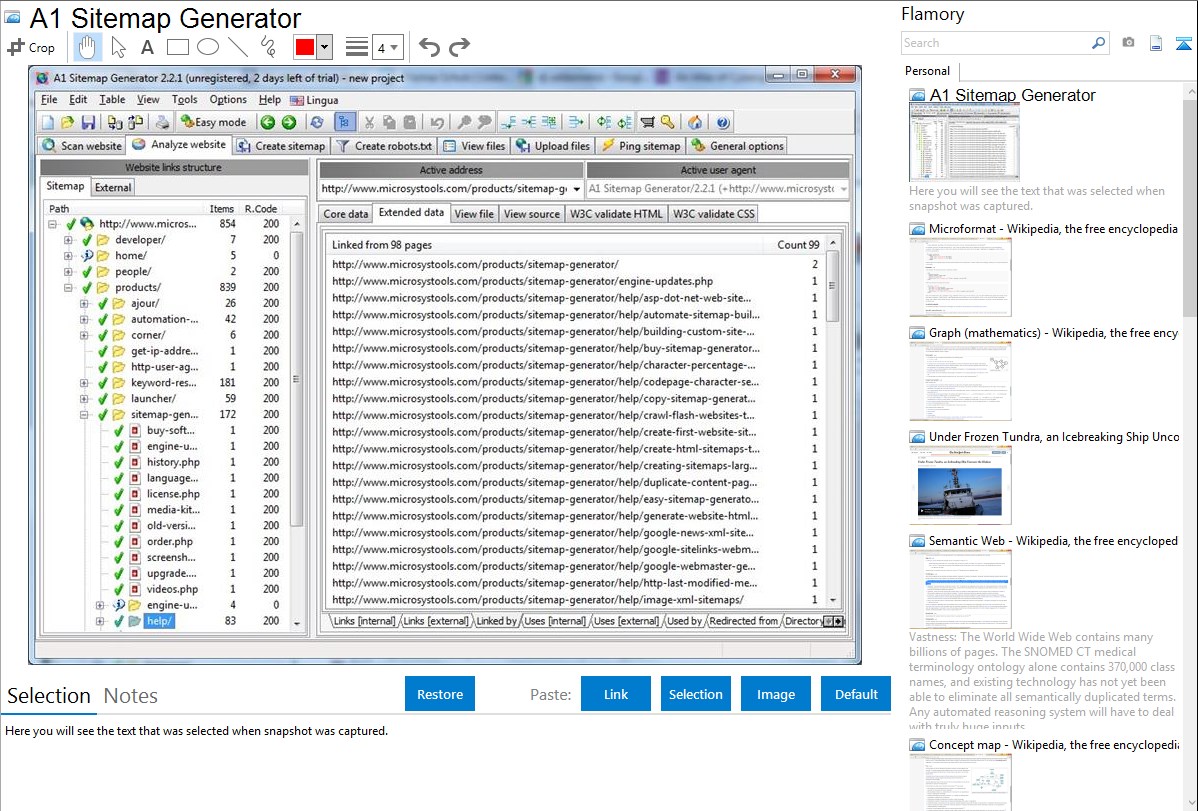Viewport: 1198px width, 811px height.
Task: Open the Options menu
Action: (x=228, y=100)
